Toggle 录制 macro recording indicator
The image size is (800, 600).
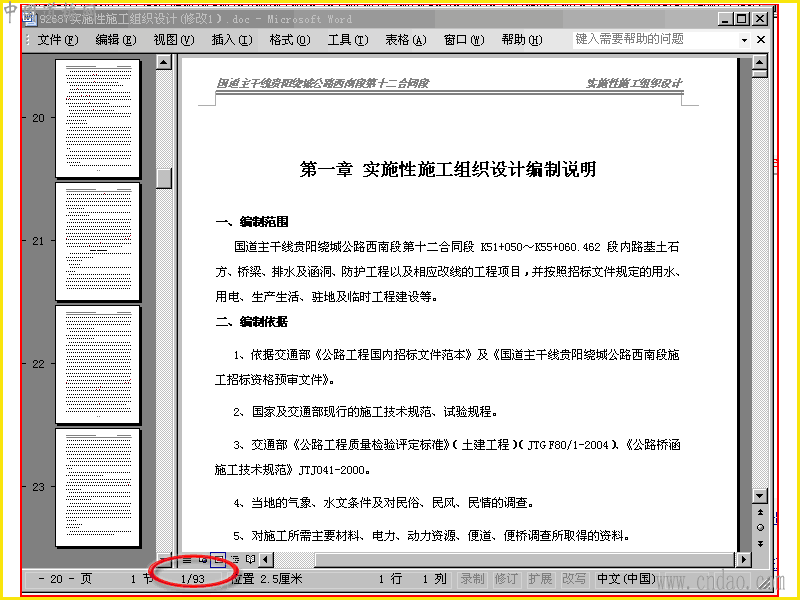(x=472, y=579)
